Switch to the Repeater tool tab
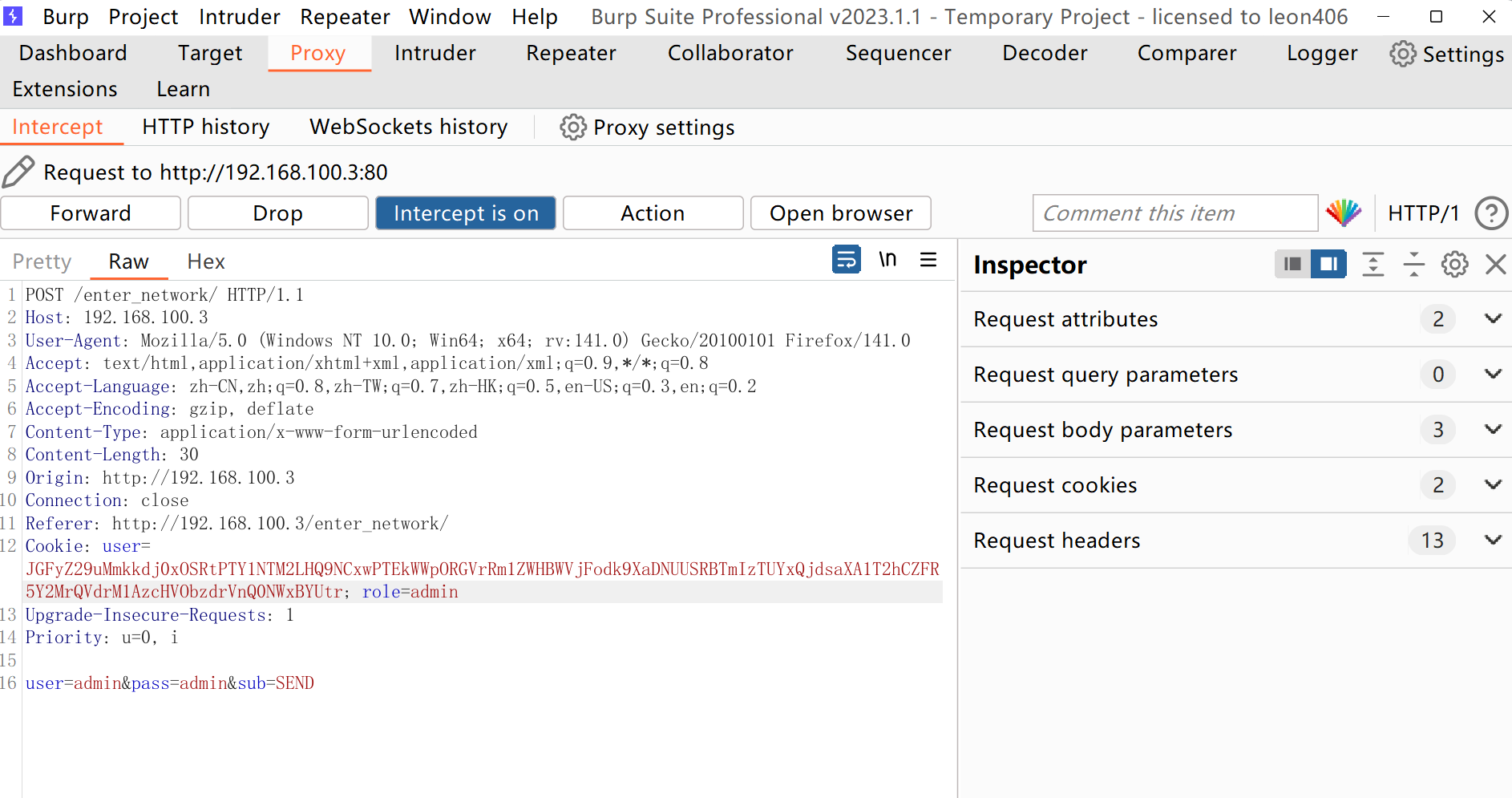The width and height of the screenshot is (1512, 798). click(x=572, y=53)
